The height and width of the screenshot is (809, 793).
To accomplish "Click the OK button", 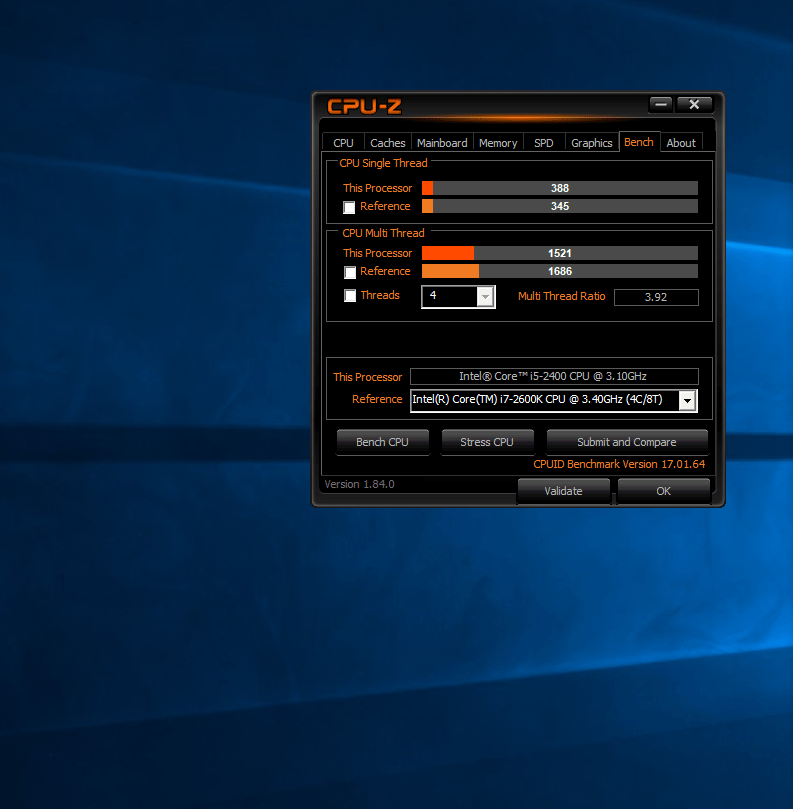I will (x=663, y=491).
